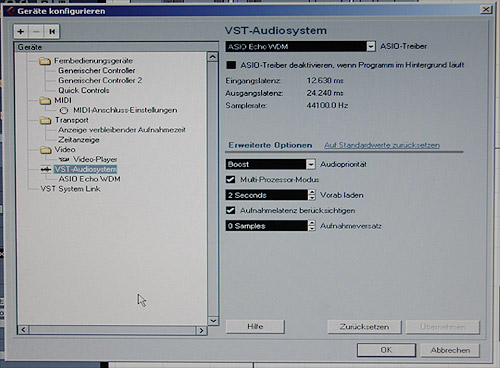The image size is (500, 368).
Task: Select VST-Audiosystem in device tree
Action: (x=85, y=169)
